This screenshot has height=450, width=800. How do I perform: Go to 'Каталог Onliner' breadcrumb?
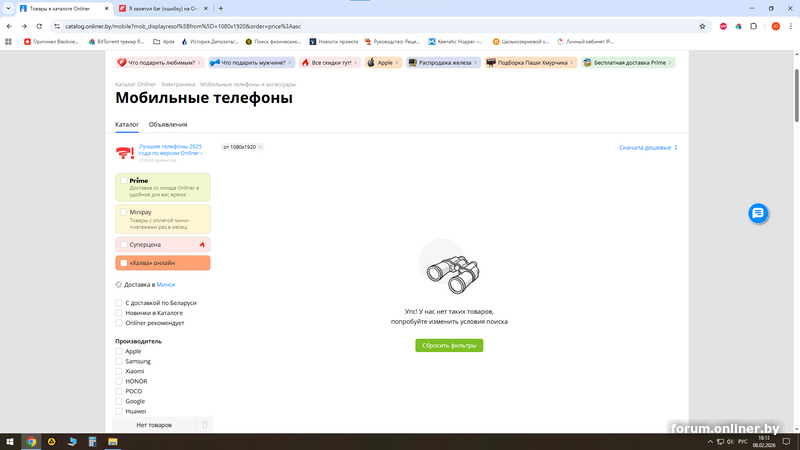[135, 84]
